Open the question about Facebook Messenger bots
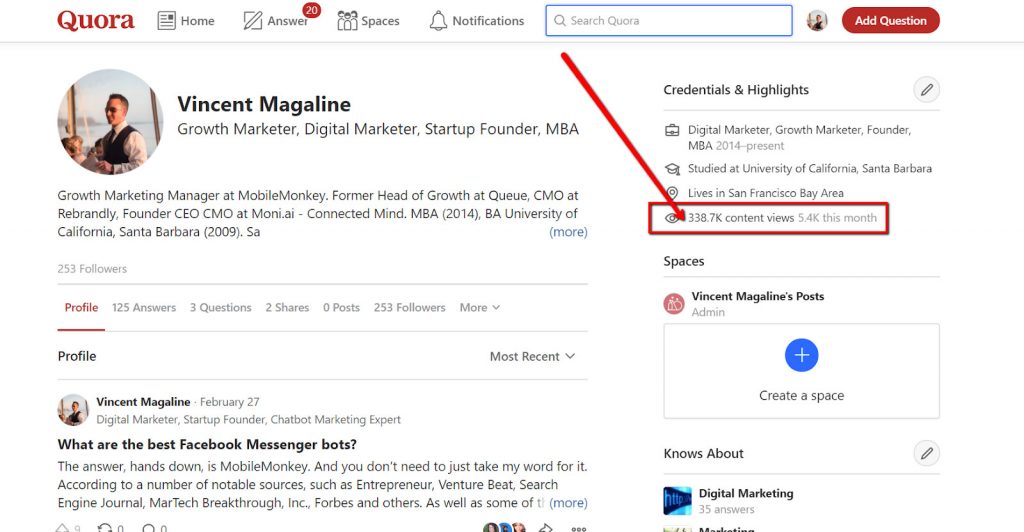Screen dimensions: 1024x532 [x=207, y=445]
